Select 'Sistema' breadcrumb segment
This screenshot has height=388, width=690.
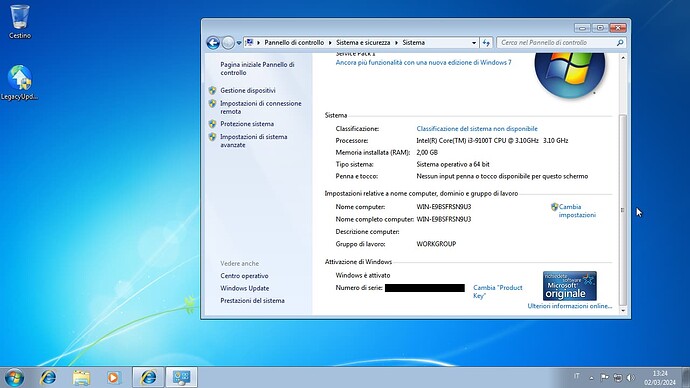[x=414, y=43]
